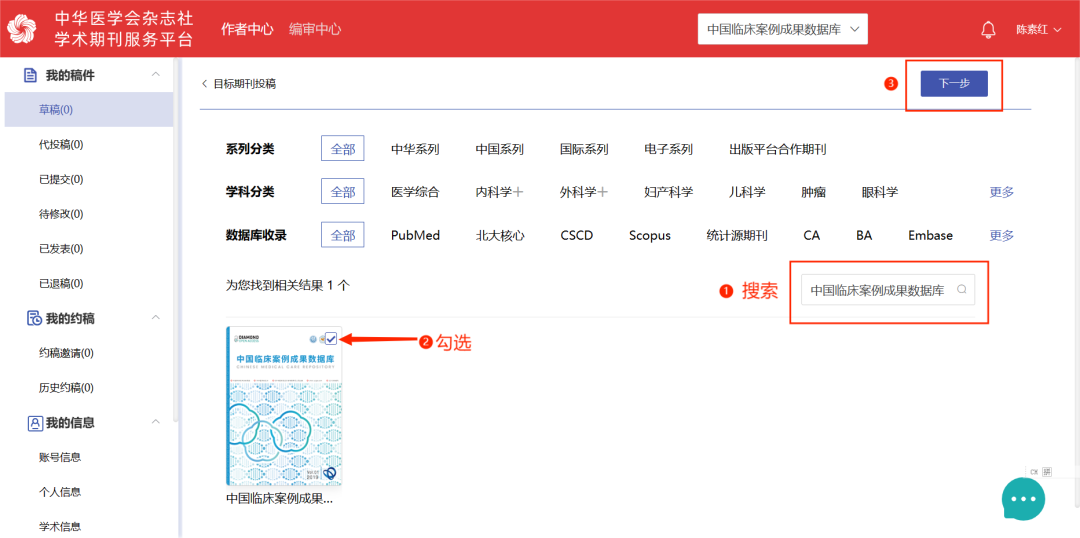Filter by Scopus
The height and width of the screenshot is (538, 1080).
(x=650, y=236)
